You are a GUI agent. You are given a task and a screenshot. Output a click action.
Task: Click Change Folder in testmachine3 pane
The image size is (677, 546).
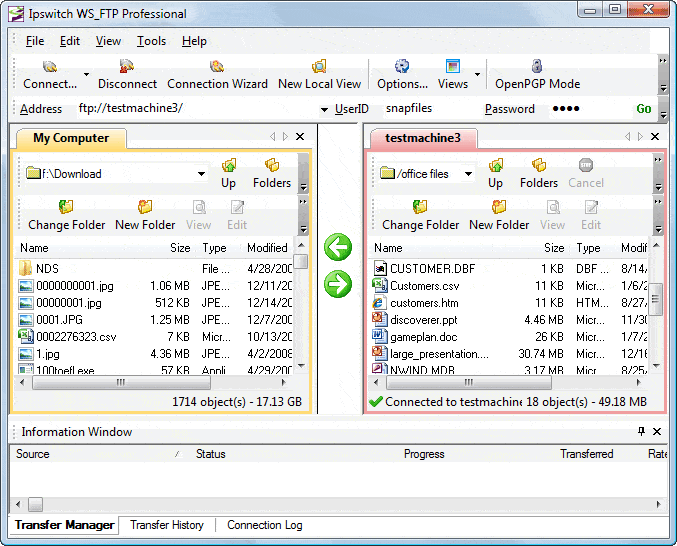(x=421, y=215)
